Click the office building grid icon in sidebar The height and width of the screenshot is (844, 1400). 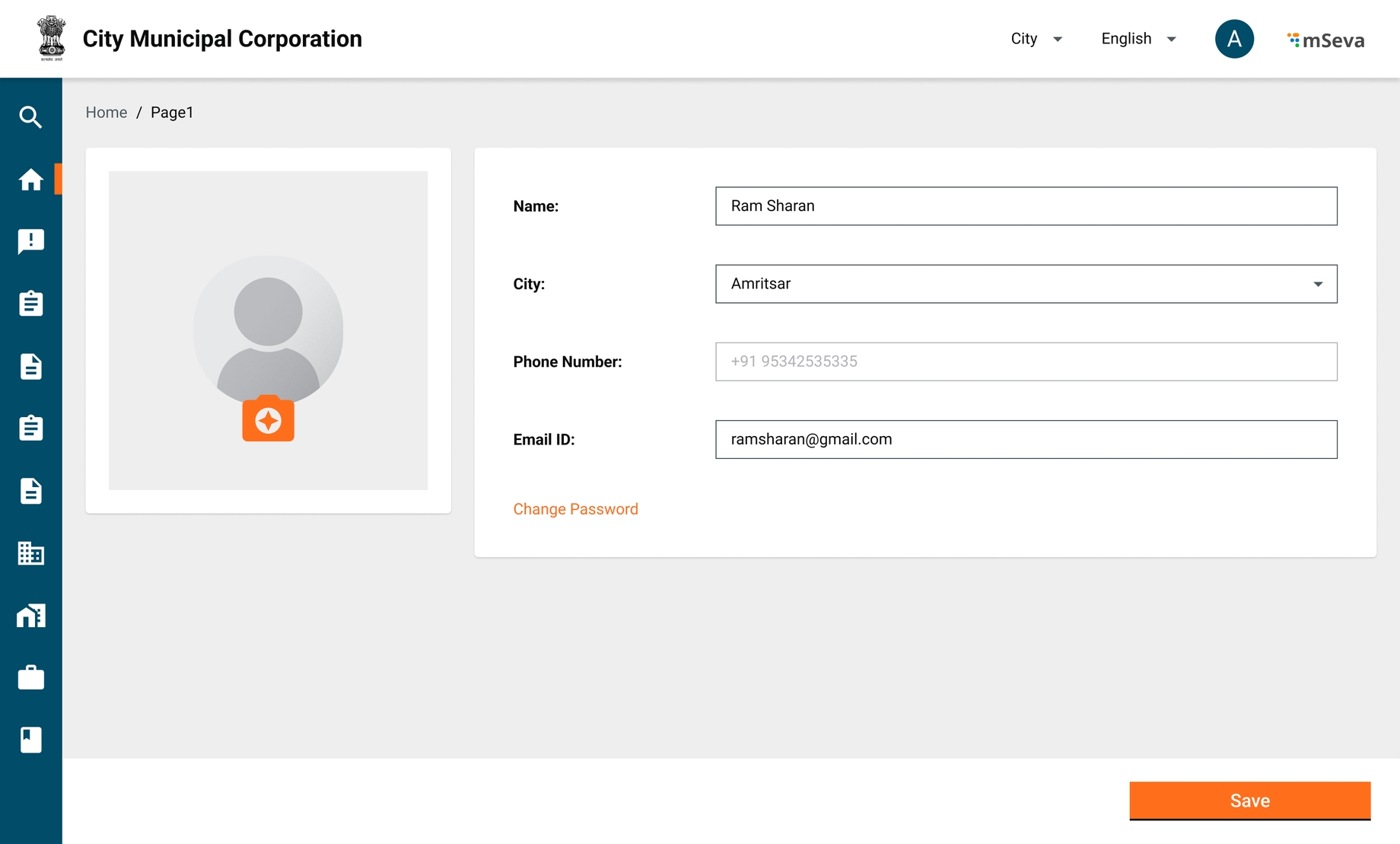30,553
